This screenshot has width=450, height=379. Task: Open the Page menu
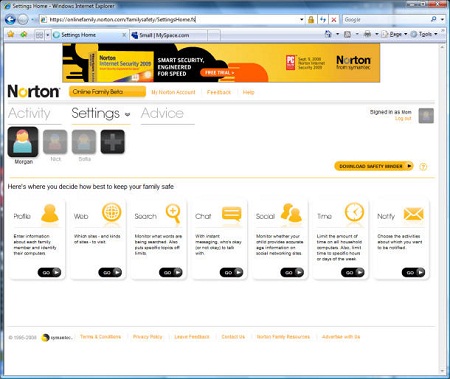(x=394, y=34)
